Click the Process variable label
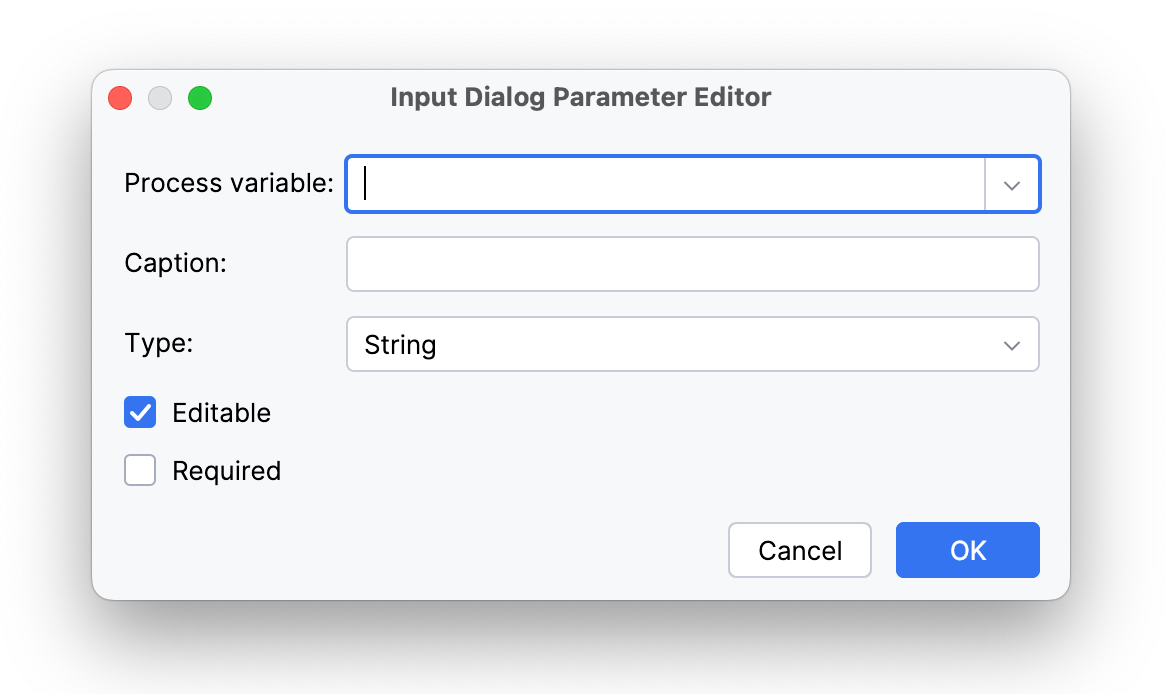 tap(229, 183)
